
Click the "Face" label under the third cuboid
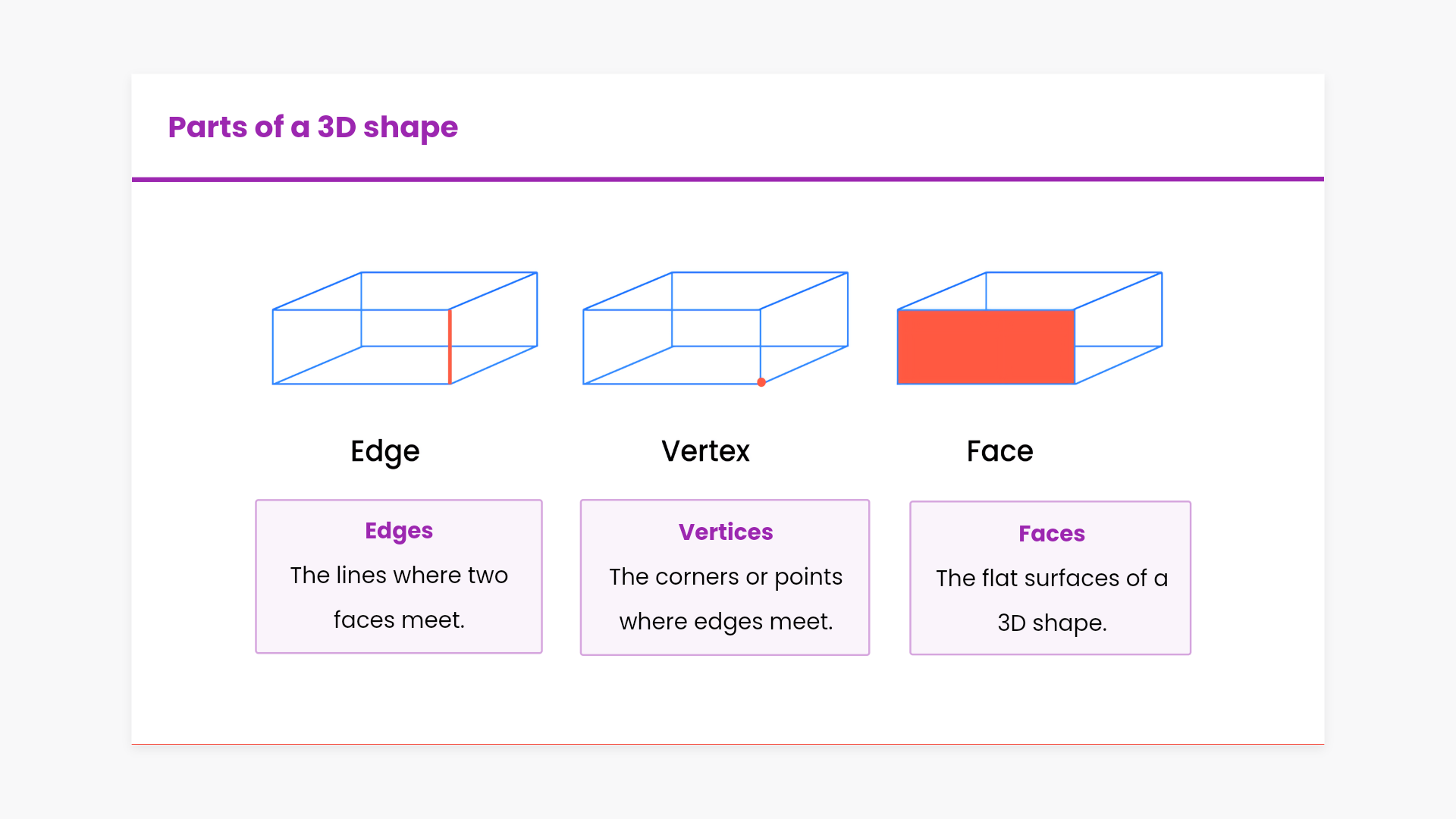[999, 451]
